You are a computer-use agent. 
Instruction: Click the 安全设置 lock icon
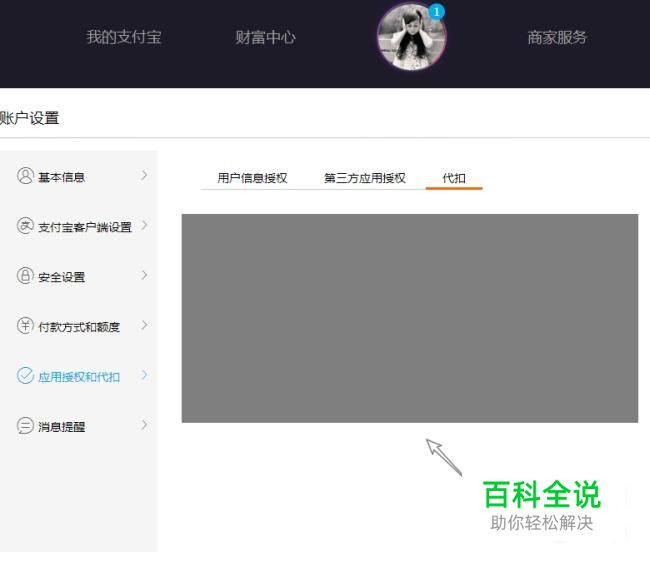(x=25, y=276)
